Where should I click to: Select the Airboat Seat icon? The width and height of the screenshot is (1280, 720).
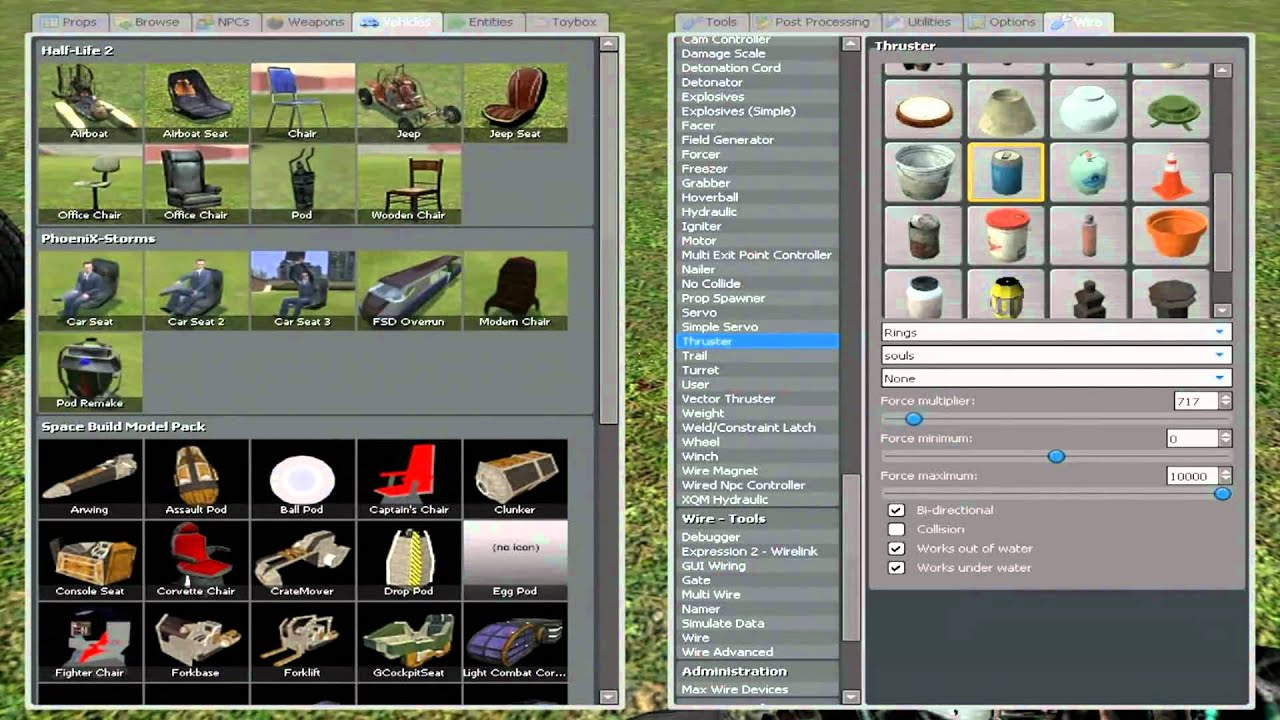click(196, 102)
